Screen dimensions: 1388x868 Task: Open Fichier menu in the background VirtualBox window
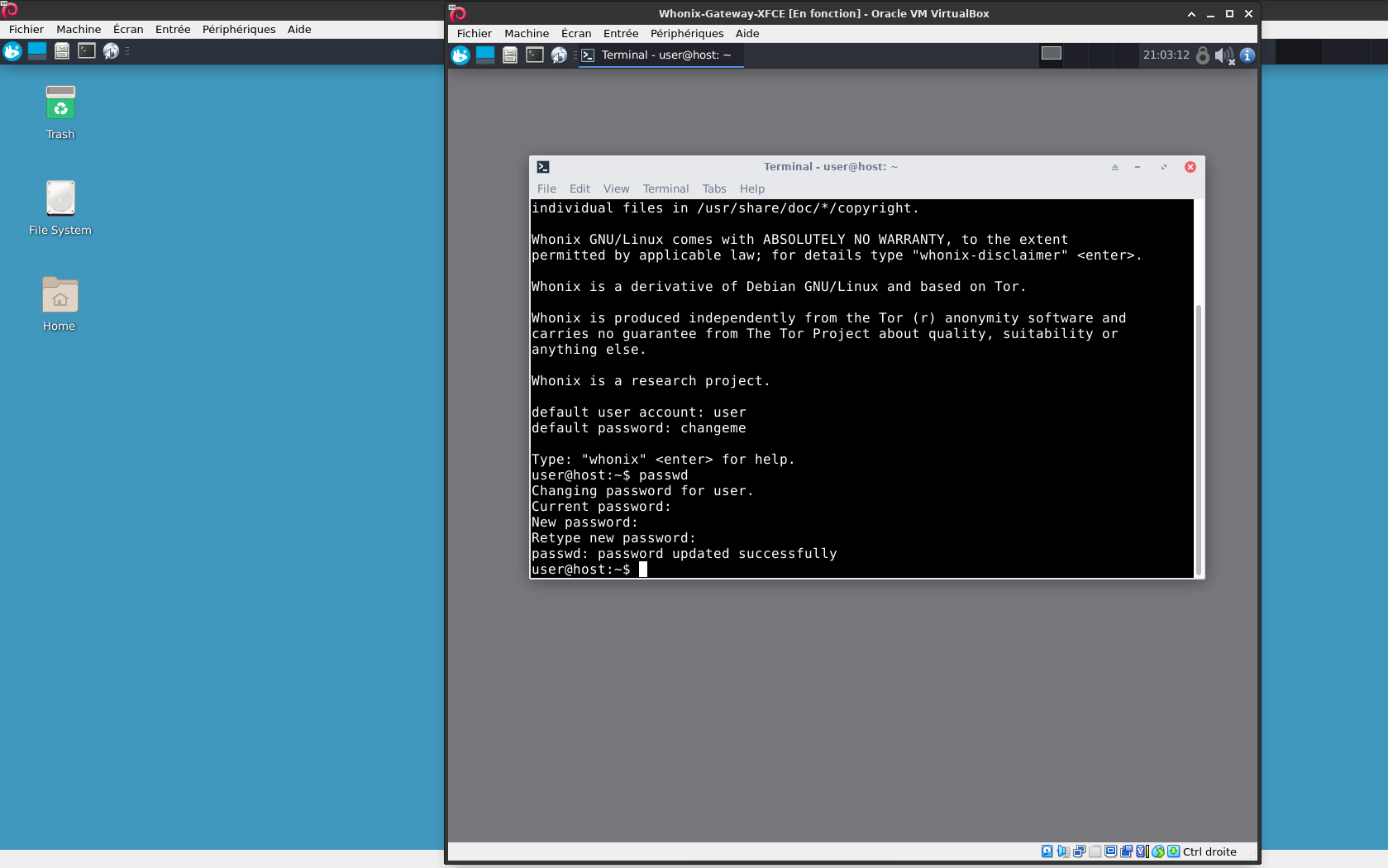coord(26,29)
